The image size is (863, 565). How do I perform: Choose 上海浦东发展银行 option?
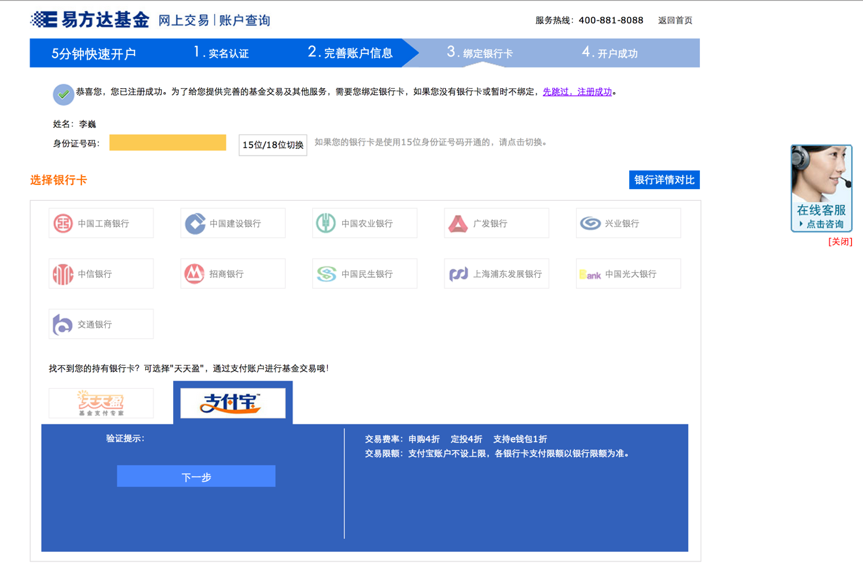point(496,273)
